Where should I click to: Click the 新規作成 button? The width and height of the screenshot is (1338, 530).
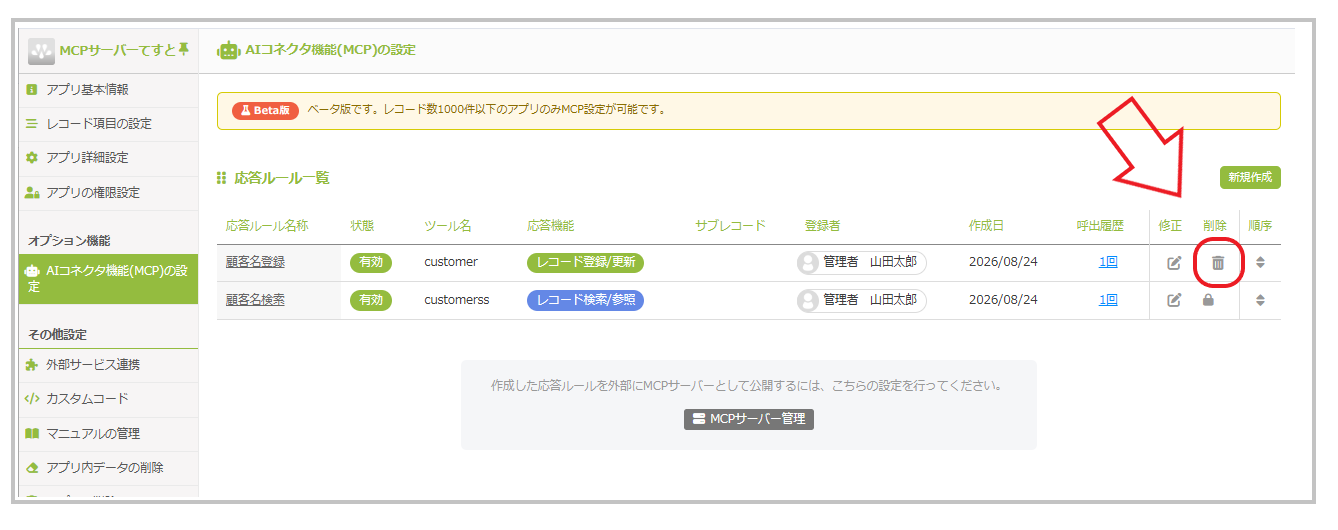[x=1250, y=177]
